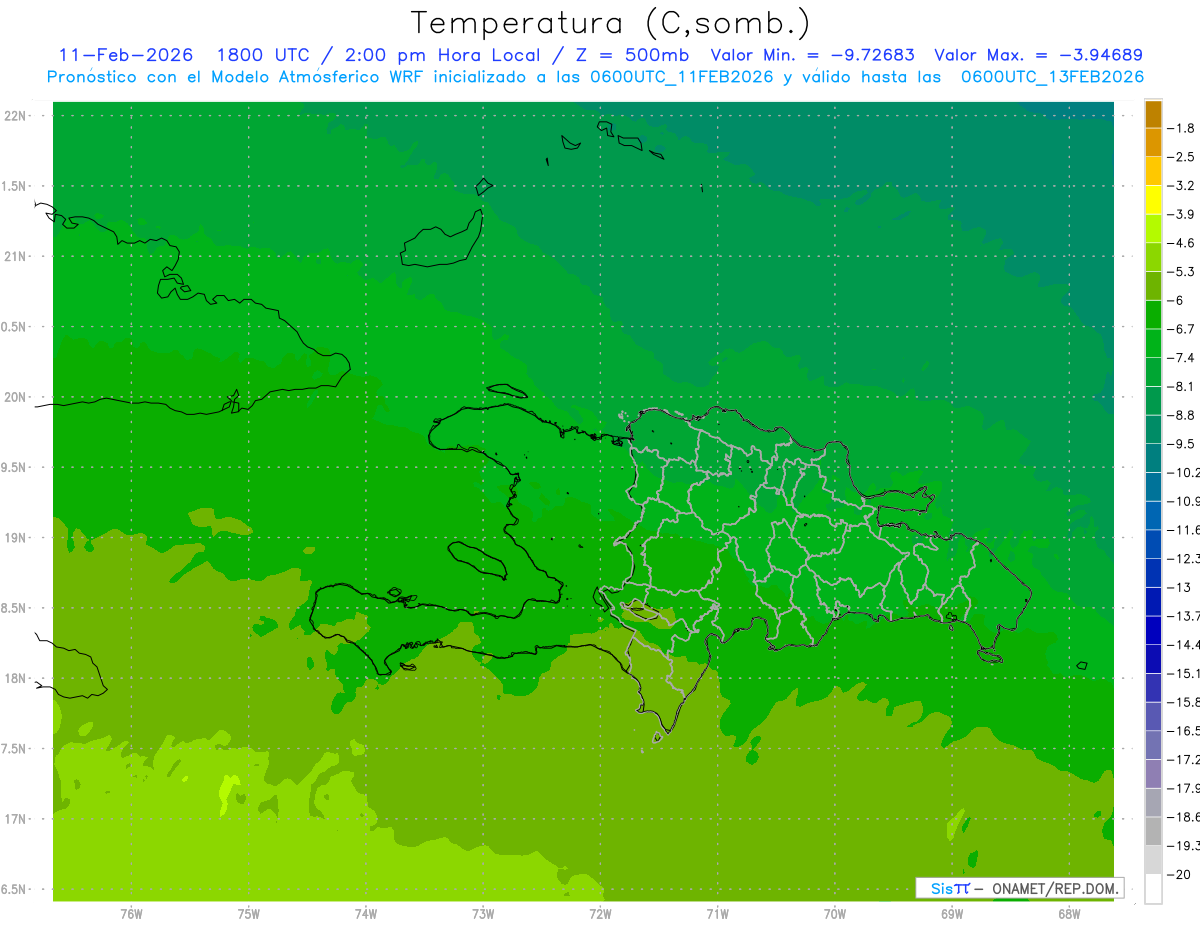Click the '76W' longitude label
This screenshot has height=927, width=1200.
point(131,914)
